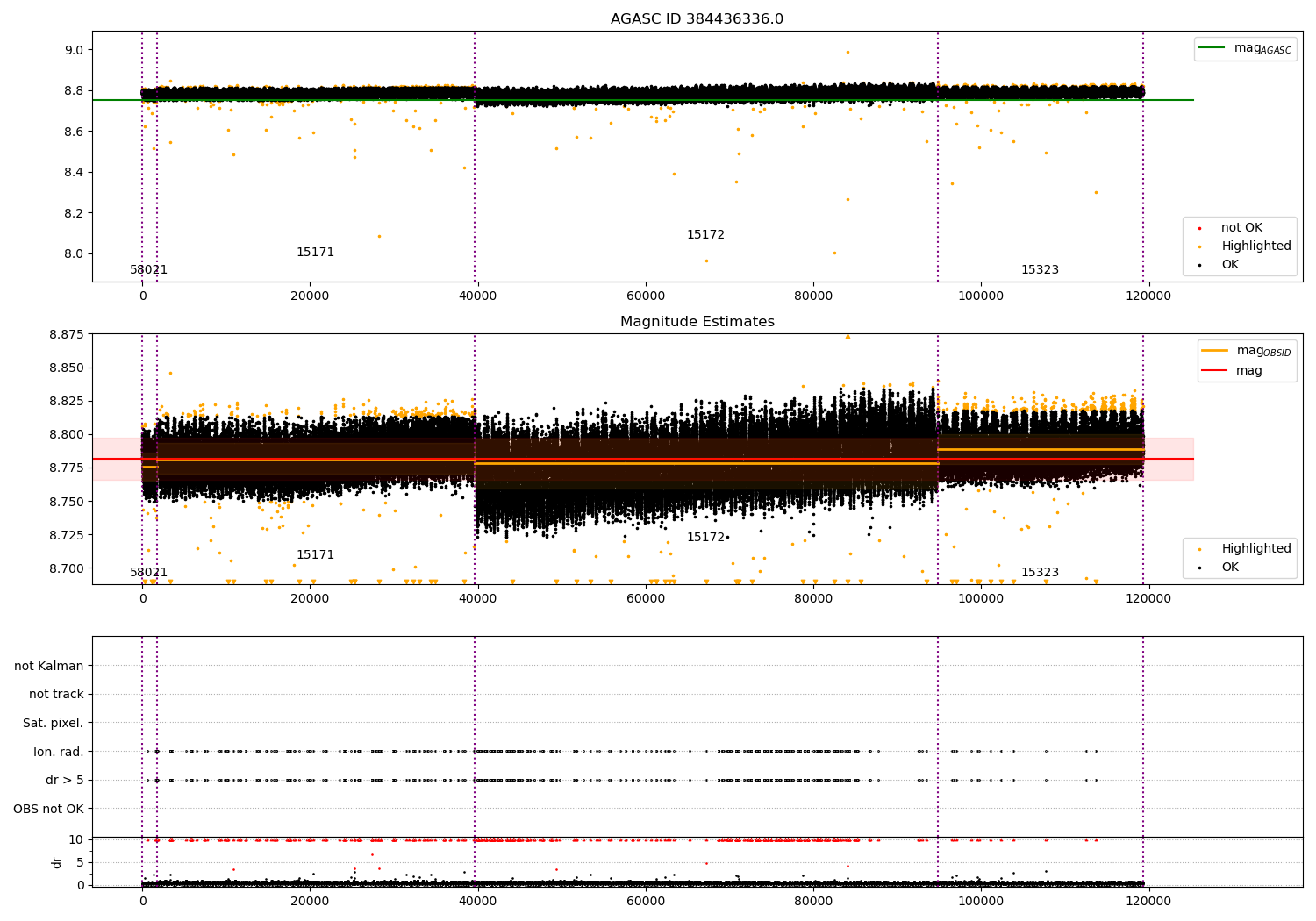Click the 60000 x-axis tick of top plot
The image size is (1316, 921).
pyautogui.click(x=646, y=296)
